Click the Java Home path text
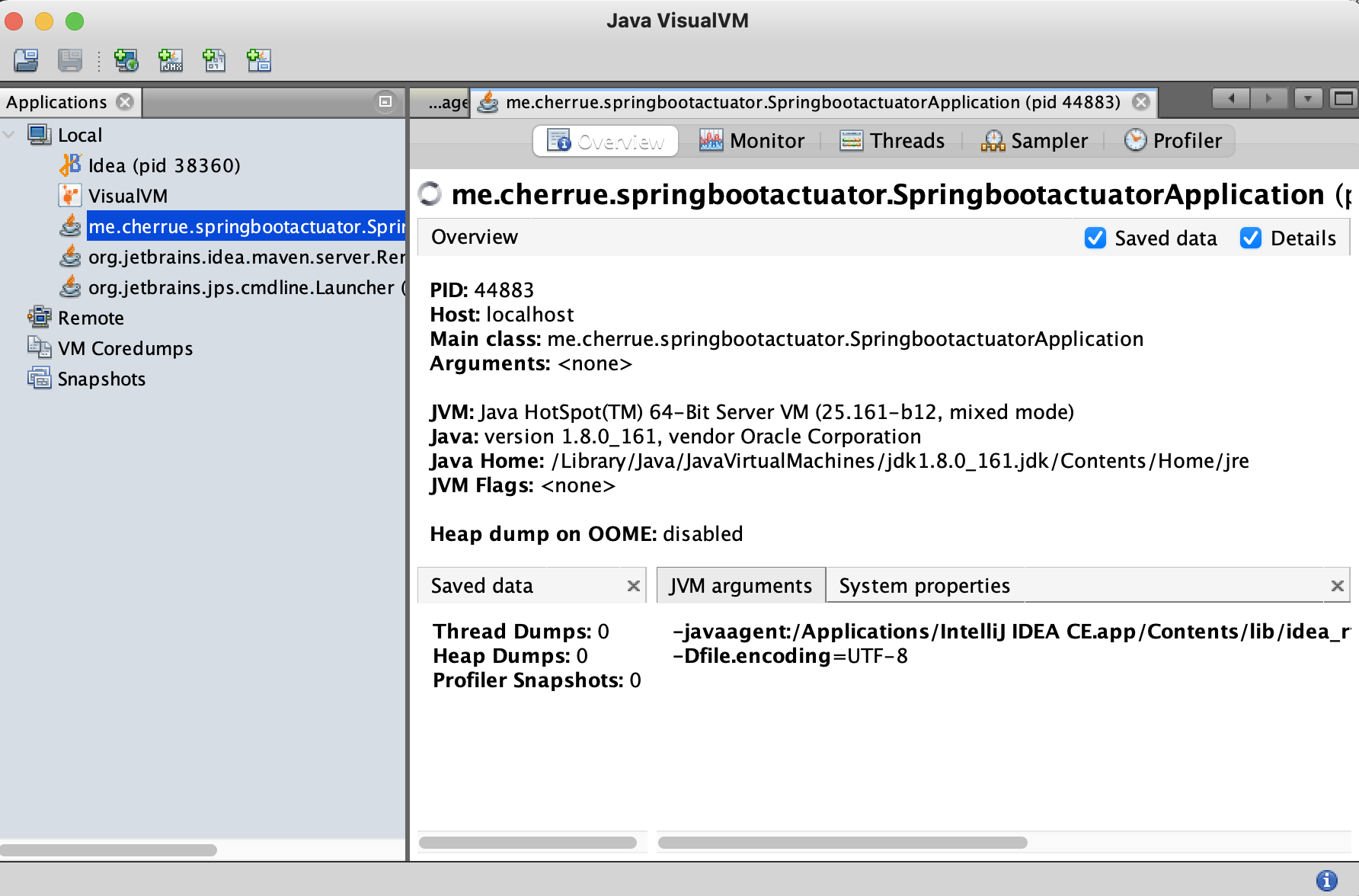The height and width of the screenshot is (896, 1359). point(900,461)
